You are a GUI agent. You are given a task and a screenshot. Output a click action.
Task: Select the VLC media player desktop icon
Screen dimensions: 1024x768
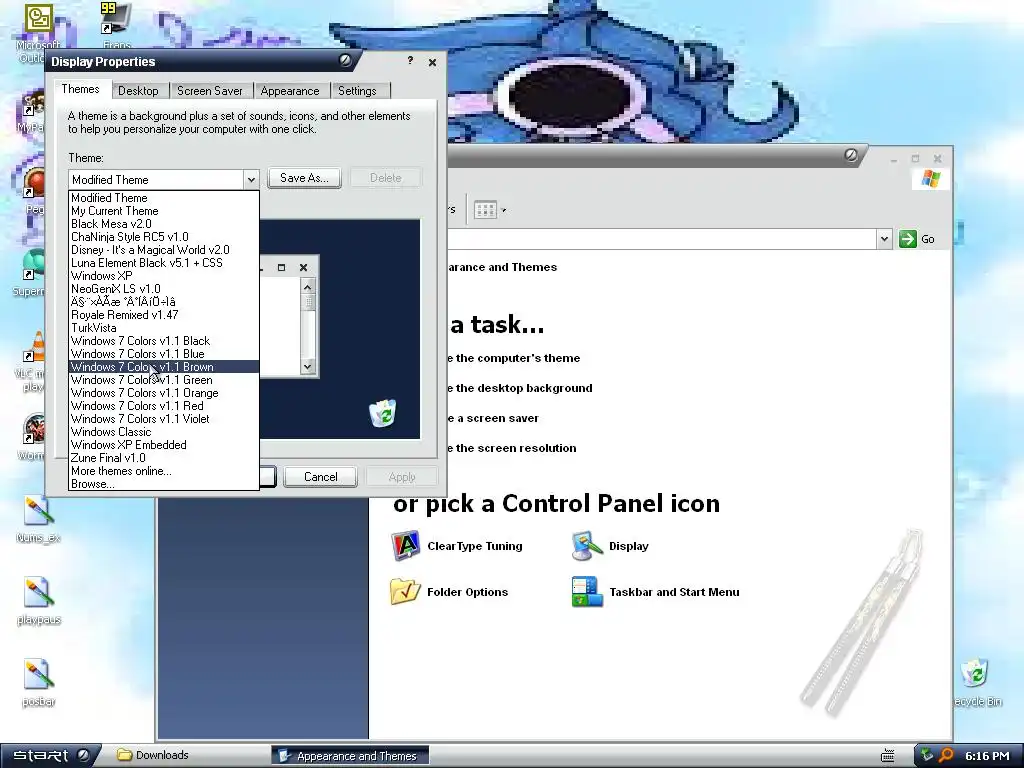[x=34, y=347]
